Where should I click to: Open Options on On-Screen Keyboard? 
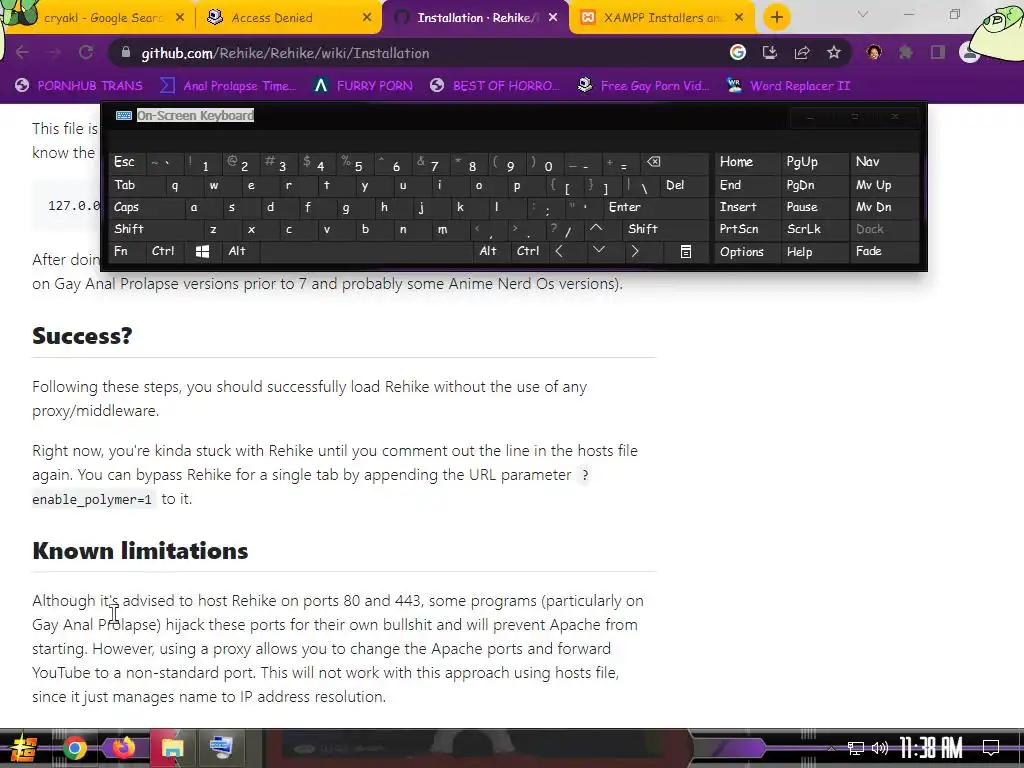tap(747, 251)
